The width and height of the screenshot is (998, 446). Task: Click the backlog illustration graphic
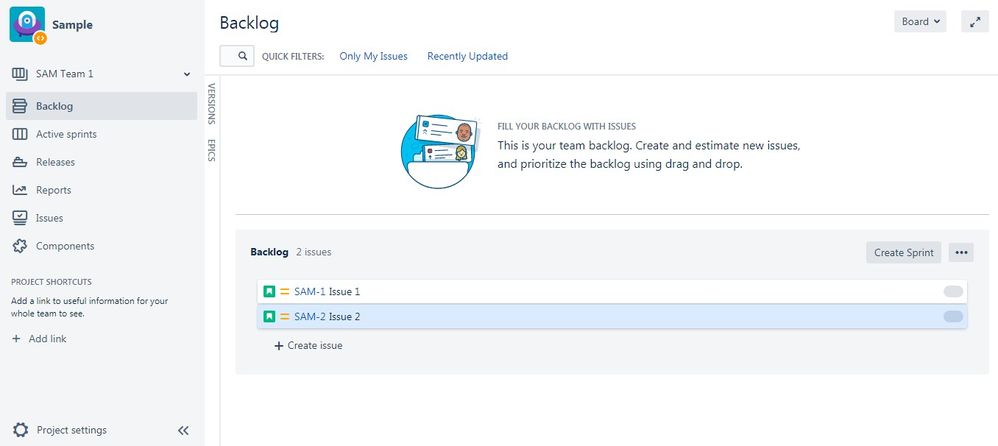439,151
